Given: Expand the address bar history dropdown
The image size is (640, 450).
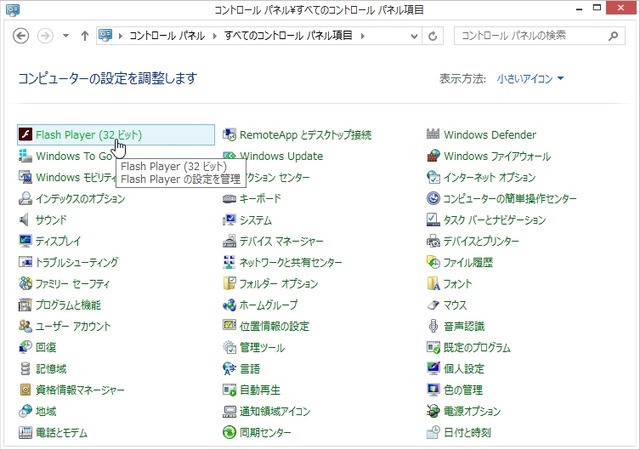Looking at the screenshot, I should 414,36.
